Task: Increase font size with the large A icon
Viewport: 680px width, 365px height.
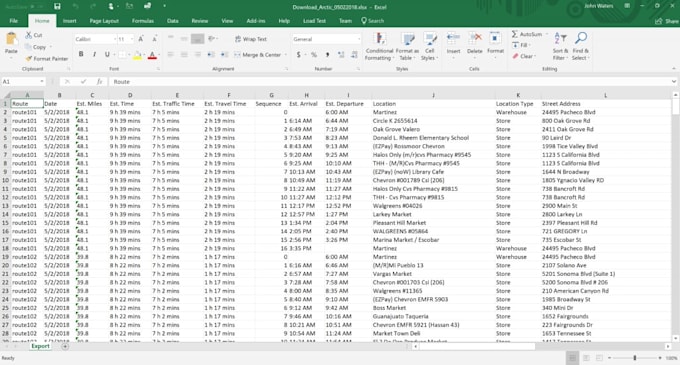Action: pyautogui.click(x=141, y=39)
